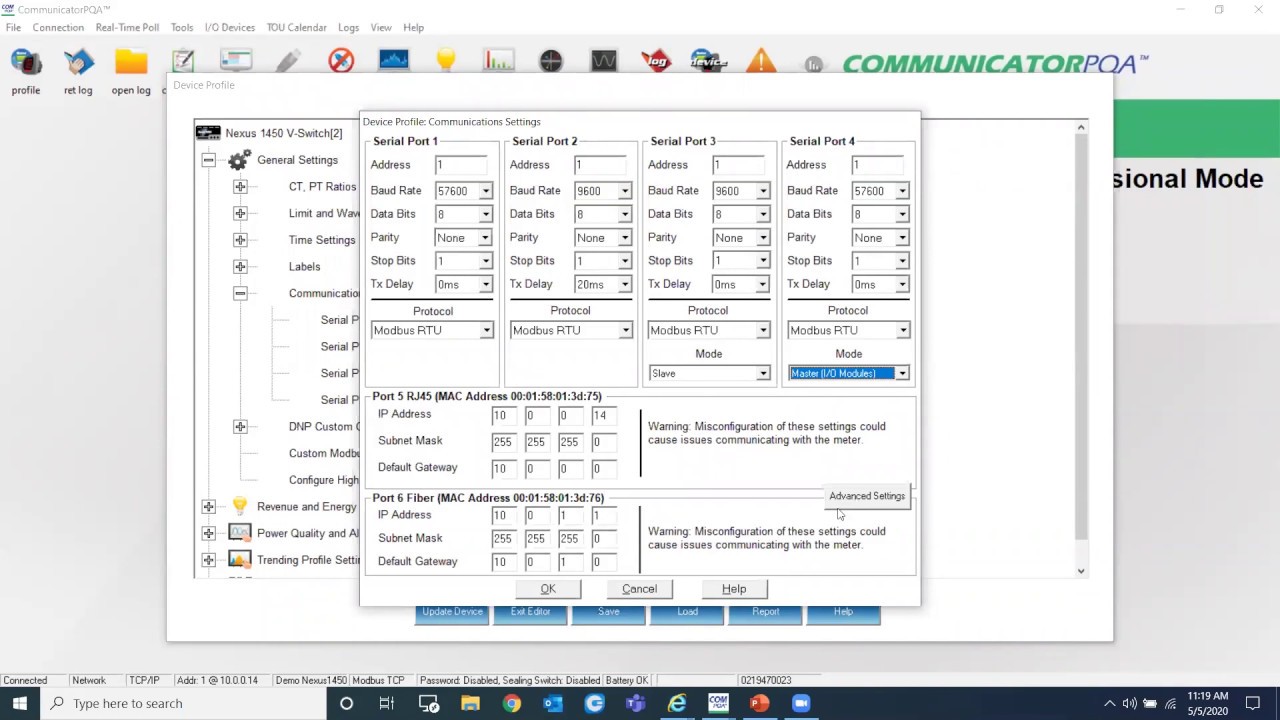The image size is (1280, 720).
Task: Open the Logs menu
Action: point(348,27)
